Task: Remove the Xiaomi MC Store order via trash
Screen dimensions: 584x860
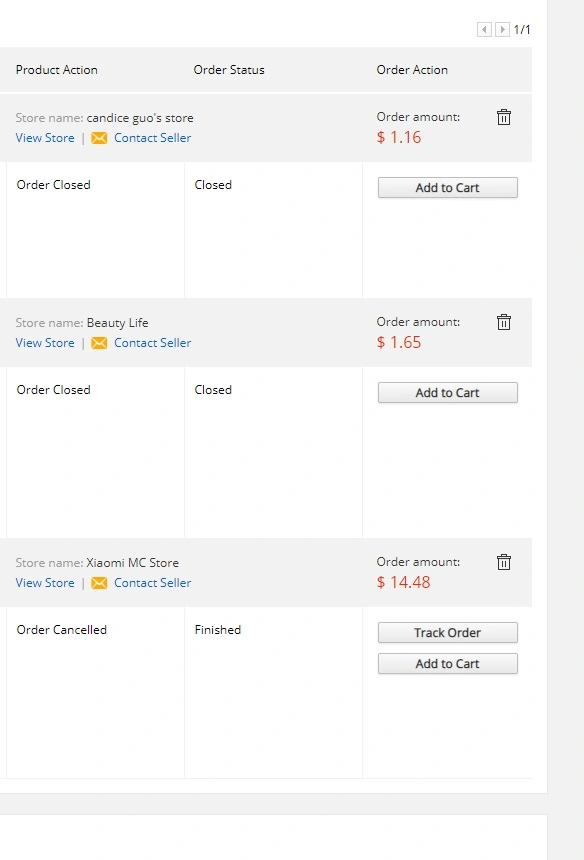Action: [503, 562]
